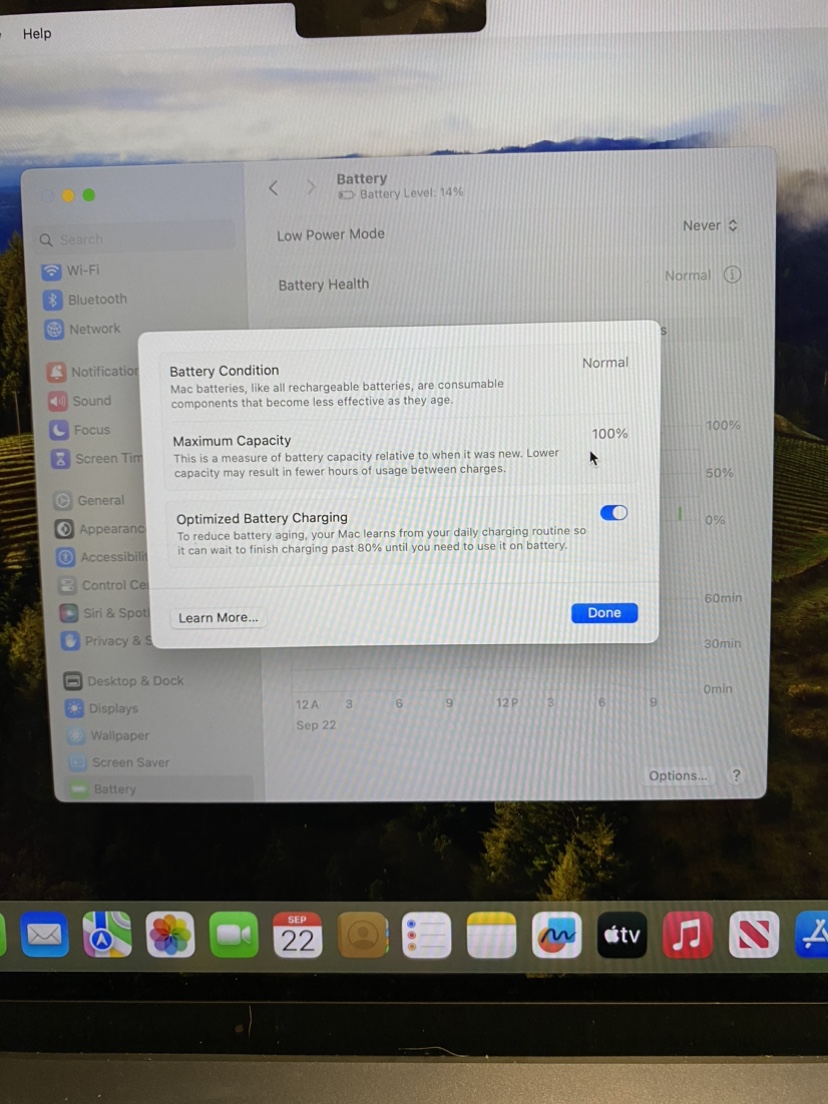Click the Battery Condition heading
Image resolution: width=828 pixels, height=1104 pixels.
(x=224, y=370)
